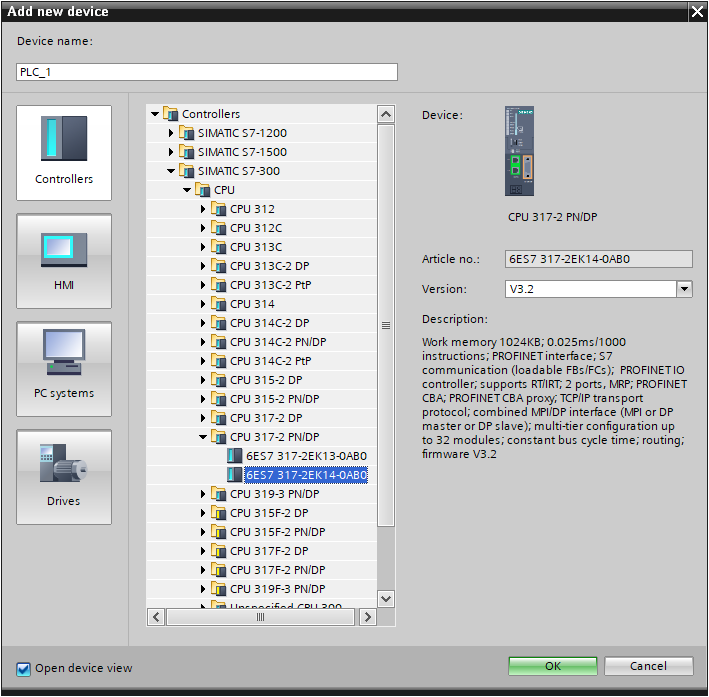Click the folder icon beside CPU 312
This screenshot has height=697, width=709.
218,209
